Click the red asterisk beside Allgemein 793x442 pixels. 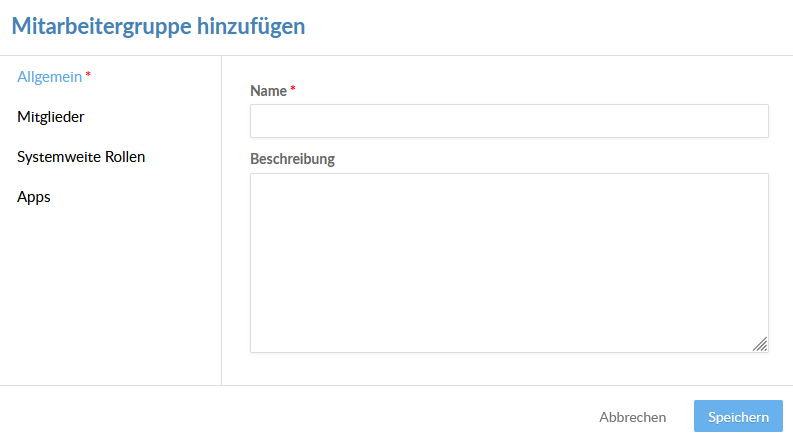pos(88,74)
